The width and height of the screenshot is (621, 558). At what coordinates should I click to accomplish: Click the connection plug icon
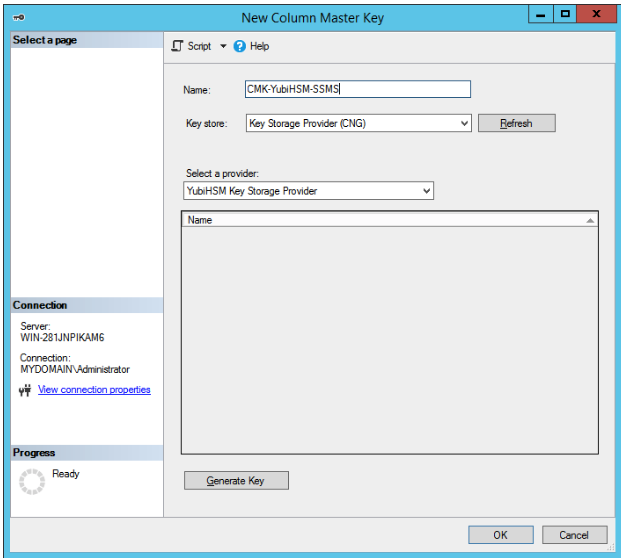click(25, 390)
